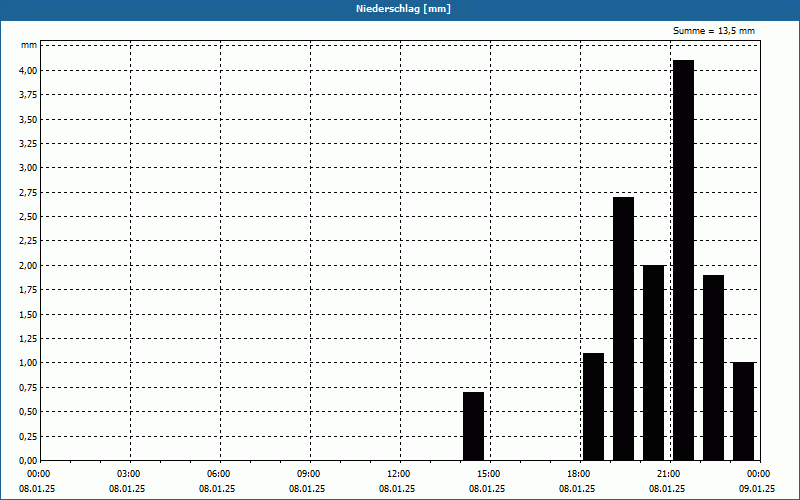The width and height of the screenshot is (800, 500).
Task: Click the y-axis value 0,25
Action: (x=29, y=436)
